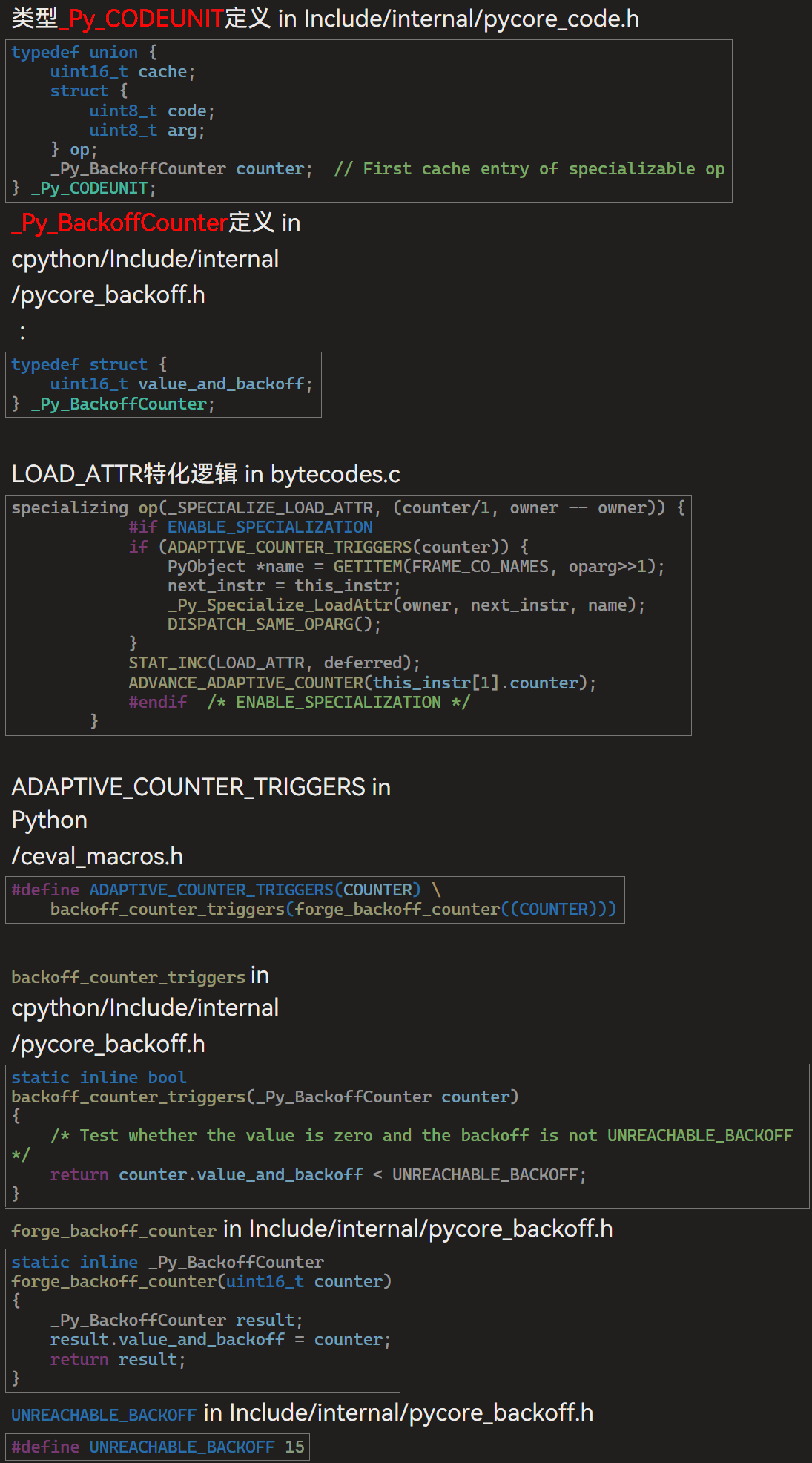Viewport: 812px width, 1463px height.
Task: Click '} _Py_BackoffCounter;' closing line
Action: 113,404
